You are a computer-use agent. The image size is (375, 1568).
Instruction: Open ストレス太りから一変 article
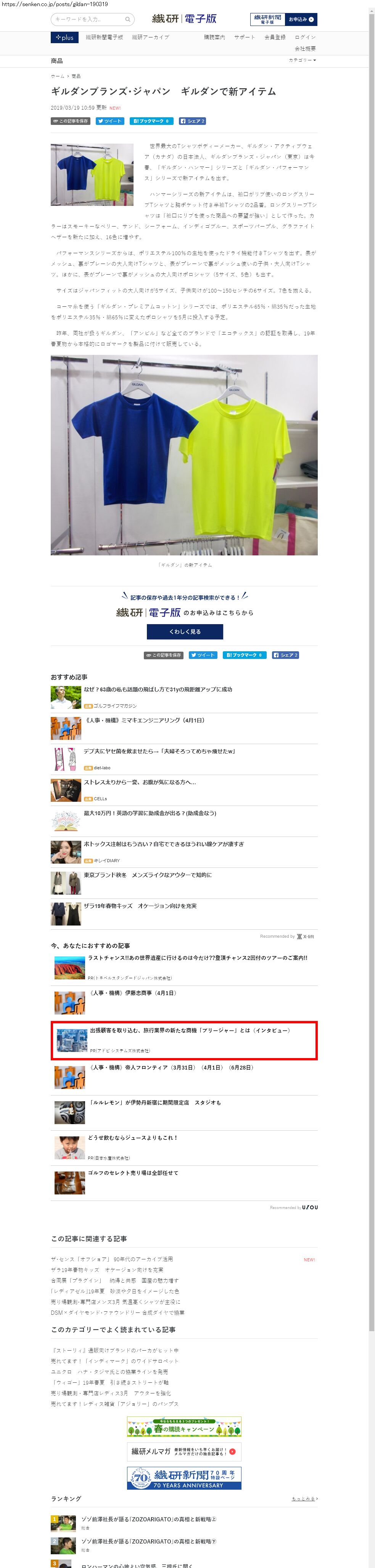click(140, 782)
